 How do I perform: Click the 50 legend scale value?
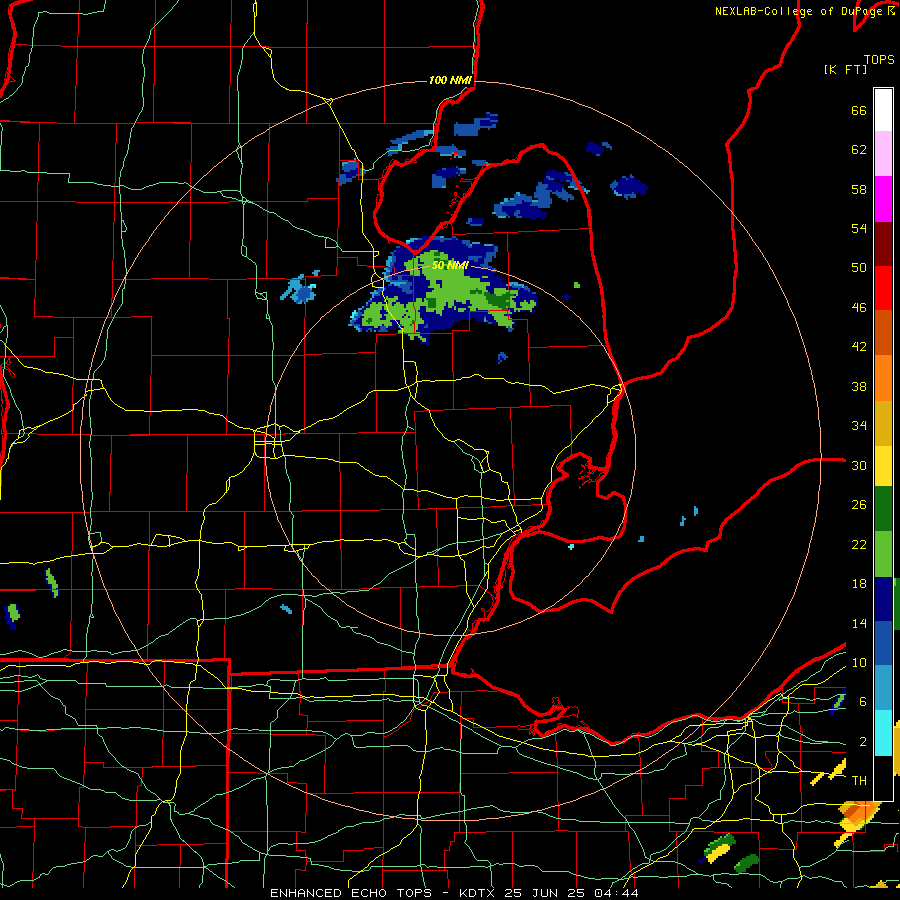click(859, 268)
